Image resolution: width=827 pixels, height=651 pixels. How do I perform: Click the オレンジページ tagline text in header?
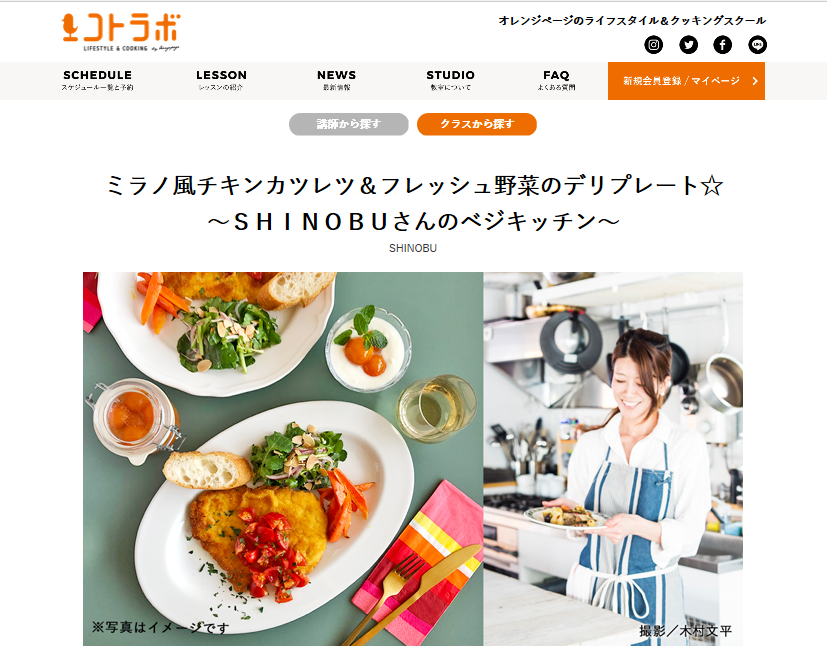point(632,21)
